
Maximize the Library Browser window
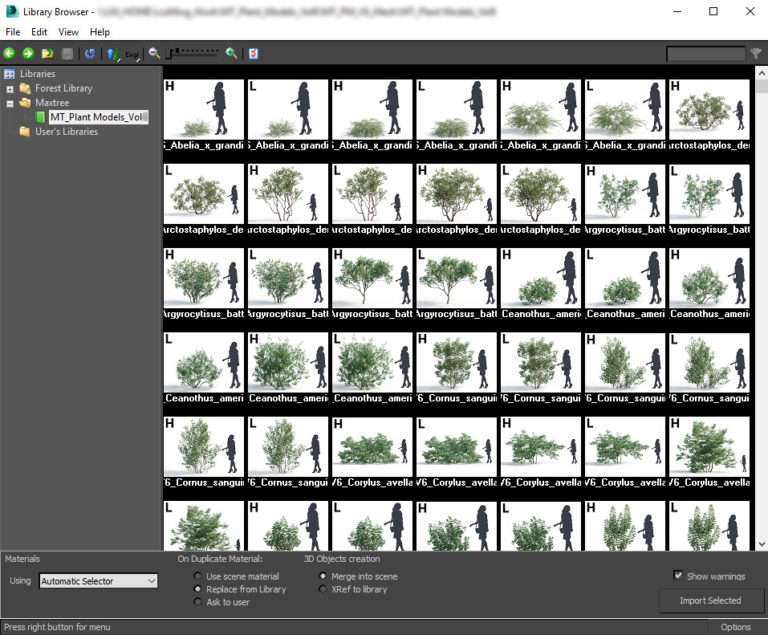(714, 11)
